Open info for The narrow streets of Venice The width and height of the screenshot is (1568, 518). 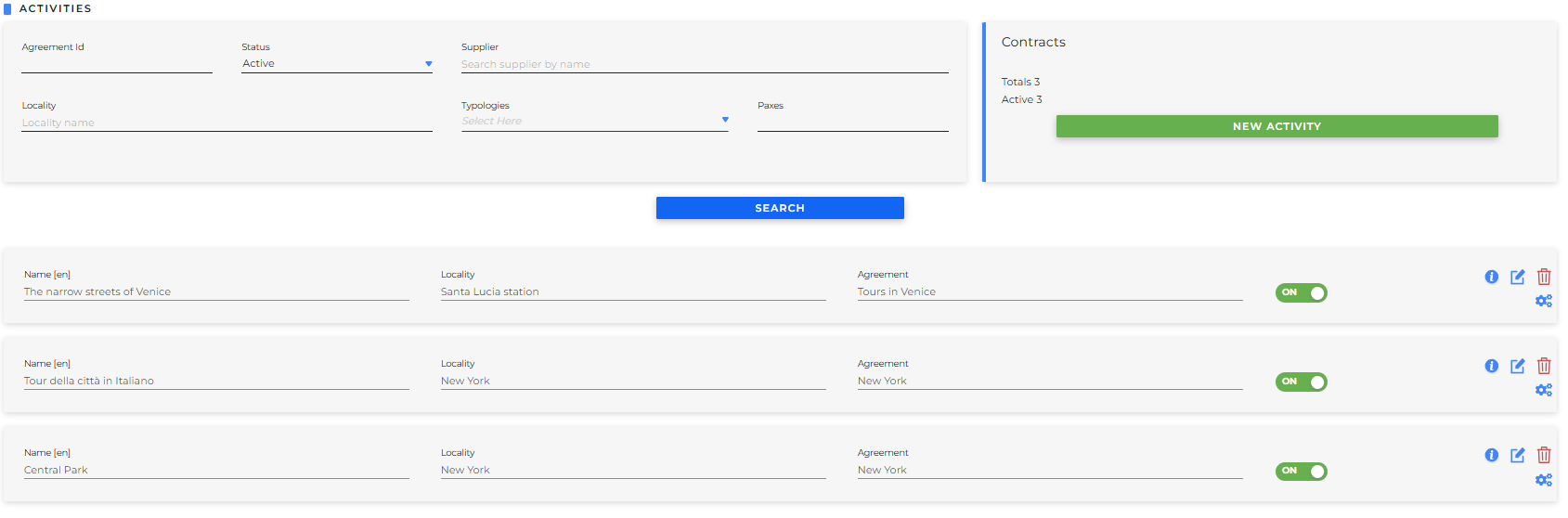[x=1491, y=277]
